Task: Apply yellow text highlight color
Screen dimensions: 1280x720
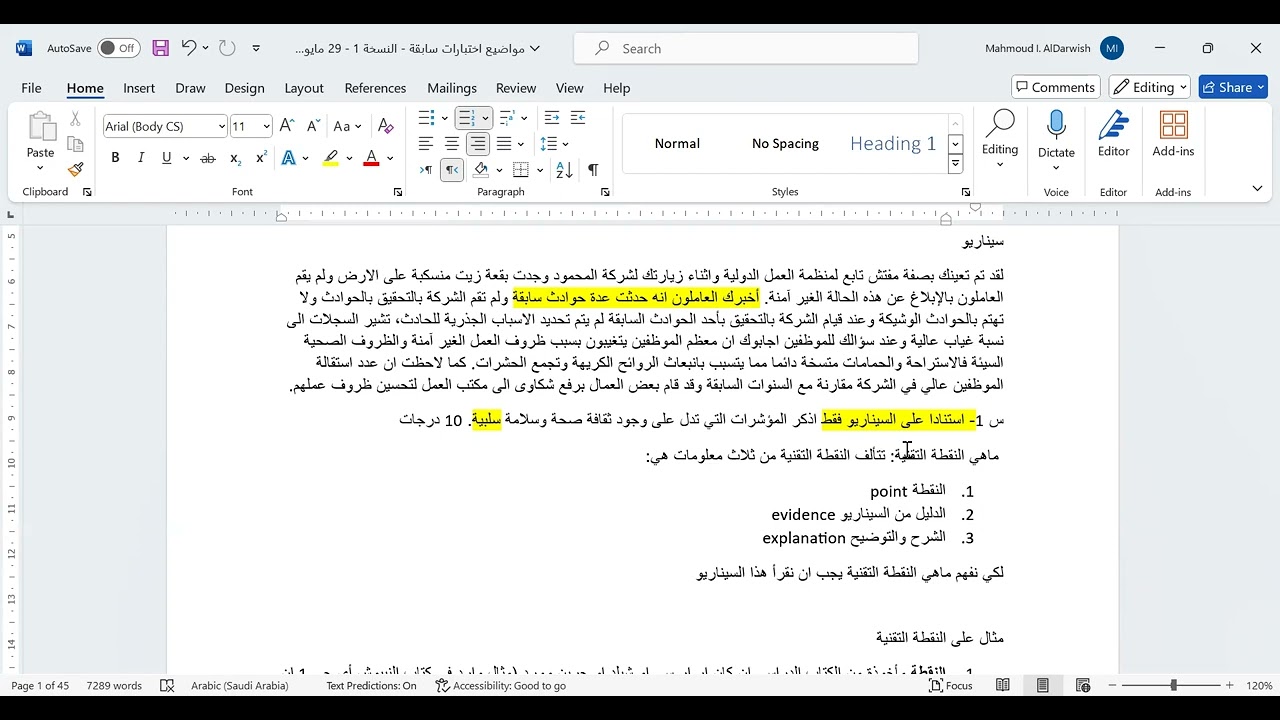Action: [x=331, y=158]
